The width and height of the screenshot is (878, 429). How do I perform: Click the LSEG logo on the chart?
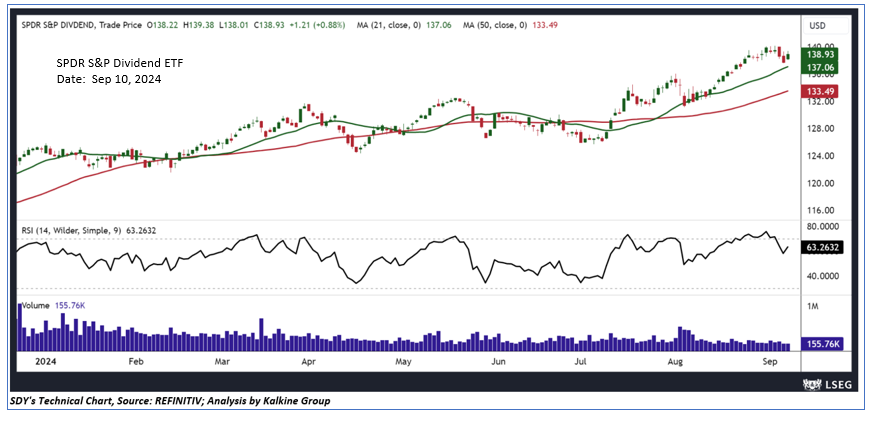826,384
